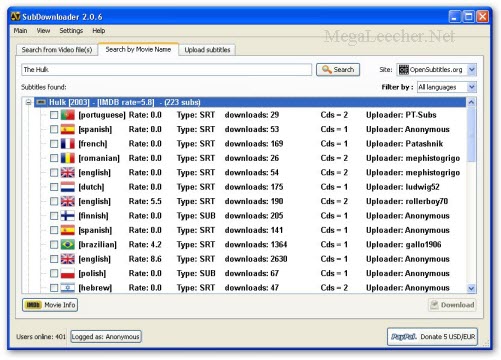Open the Filter by language dropdown
Image resolution: width=501 pixels, height=360 pixels.
[x=471, y=87]
